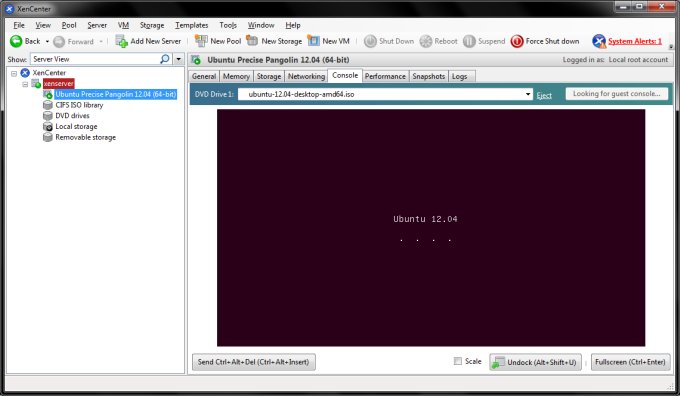This screenshot has height=396, width=680.
Task: Click inside the Ubuntu 12.04 console screen
Action: tap(431, 227)
